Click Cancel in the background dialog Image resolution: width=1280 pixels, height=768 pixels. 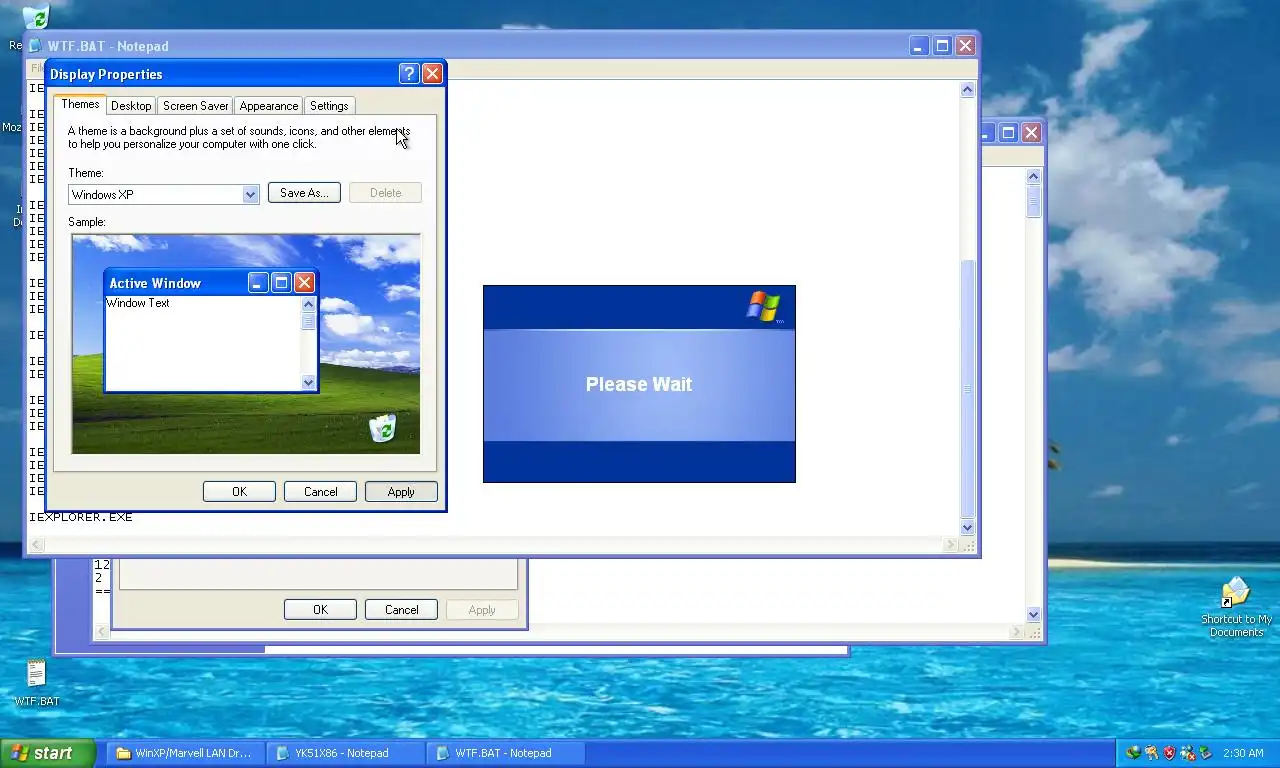(x=401, y=609)
